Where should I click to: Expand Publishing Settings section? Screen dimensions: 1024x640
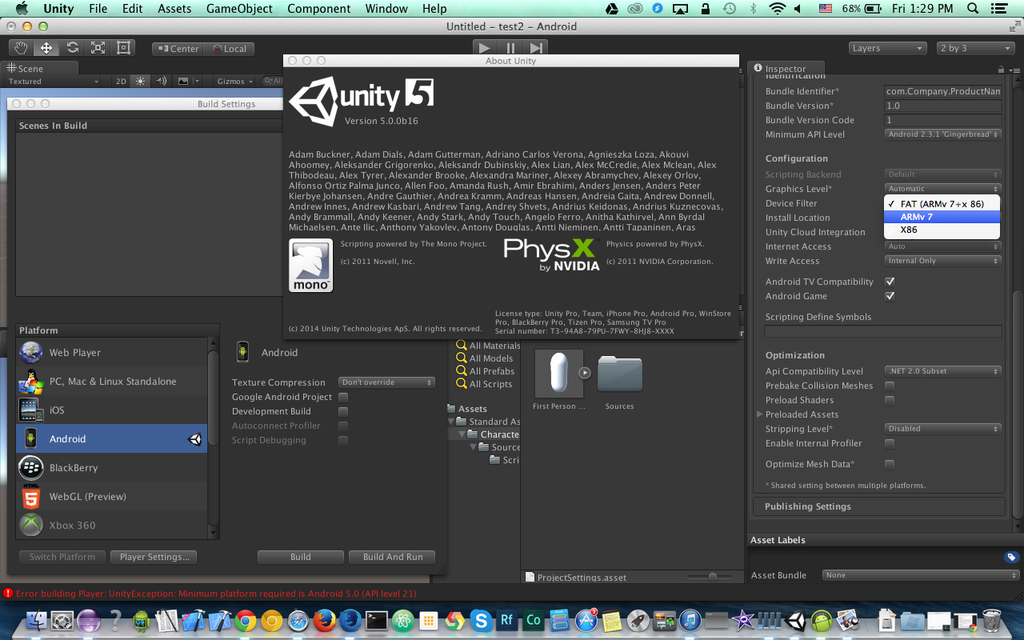[879, 507]
